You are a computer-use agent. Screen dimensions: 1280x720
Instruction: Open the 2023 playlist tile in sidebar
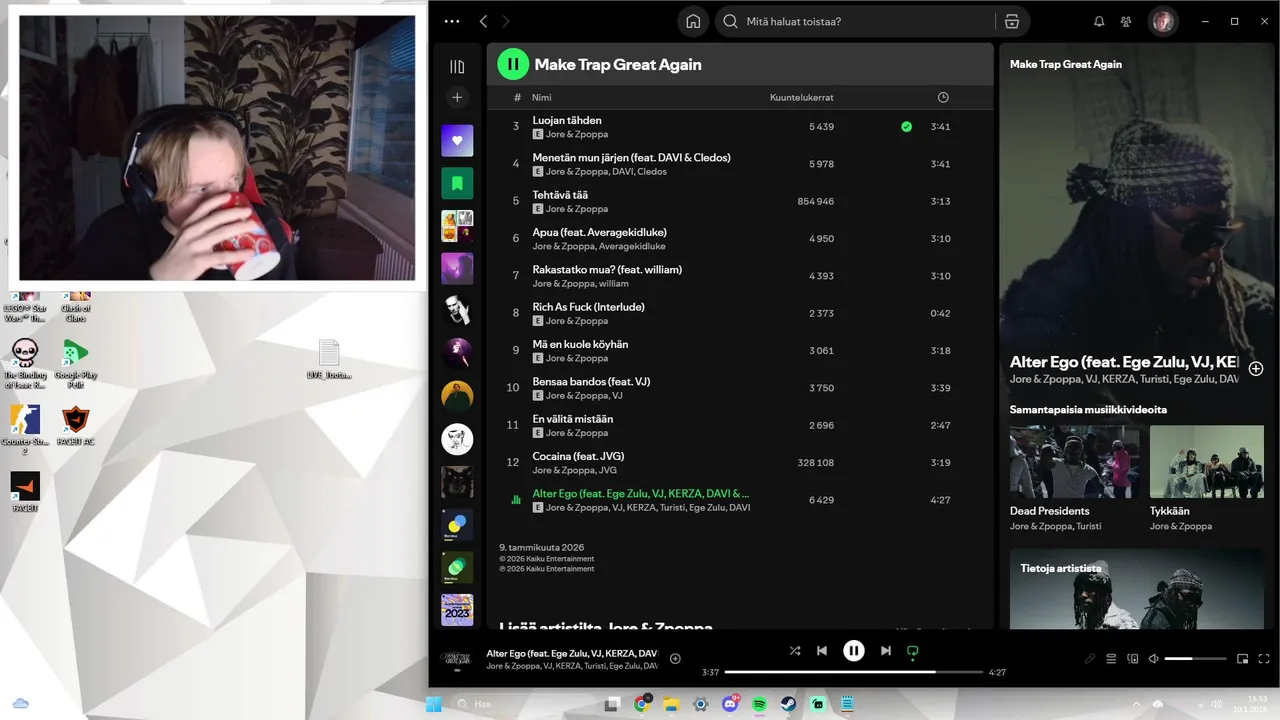click(x=457, y=610)
